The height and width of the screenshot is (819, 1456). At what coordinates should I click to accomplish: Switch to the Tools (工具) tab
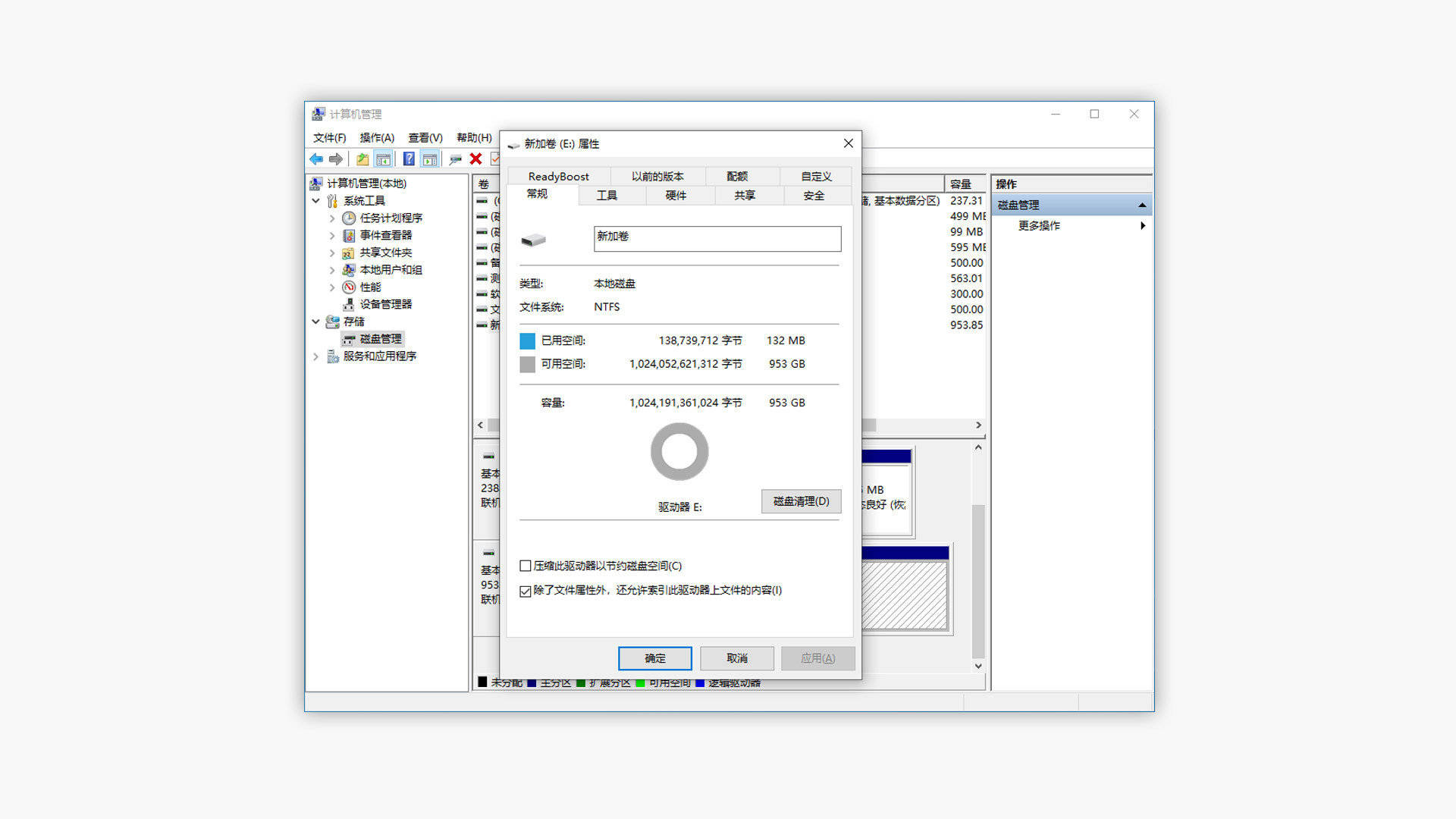pyautogui.click(x=607, y=196)
